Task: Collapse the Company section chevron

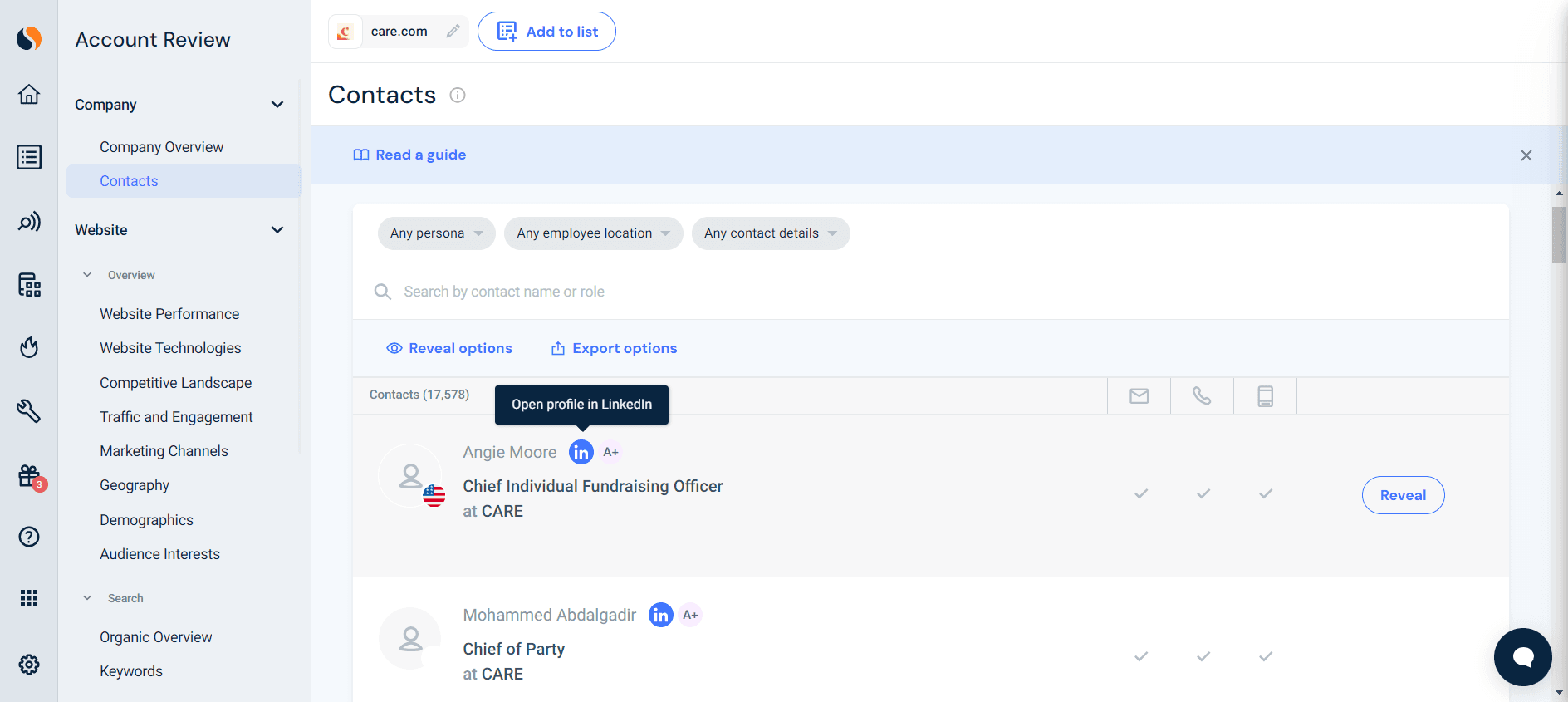Action: point(277,105)
